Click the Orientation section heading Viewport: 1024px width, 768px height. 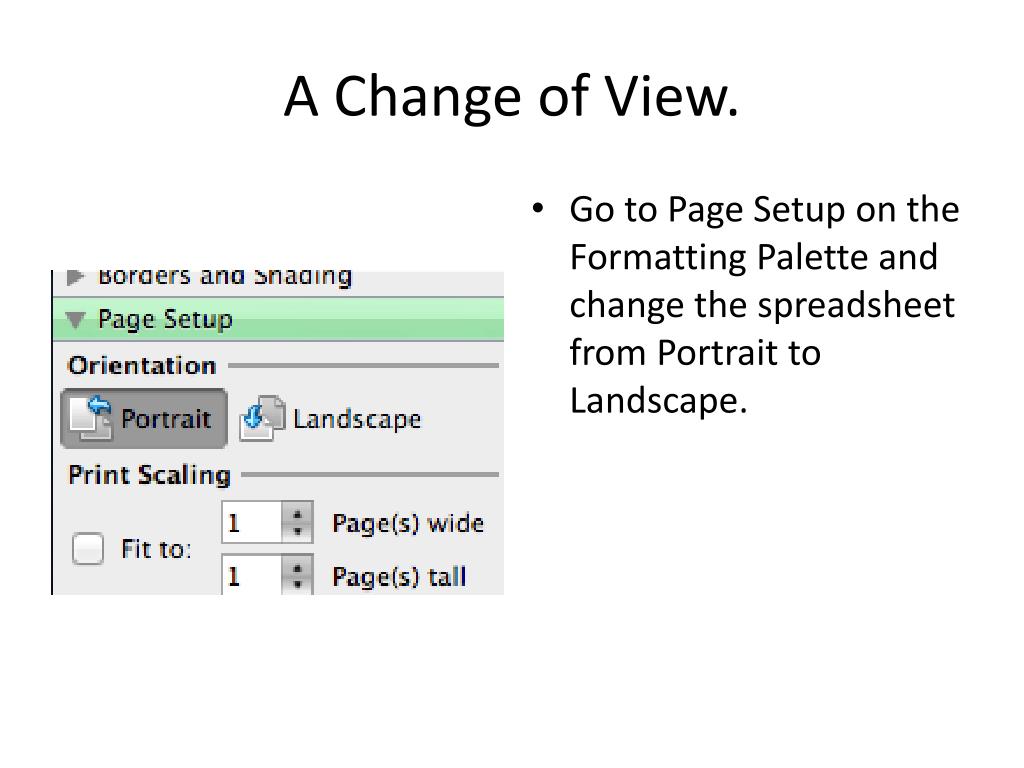[x=142, y=366]
